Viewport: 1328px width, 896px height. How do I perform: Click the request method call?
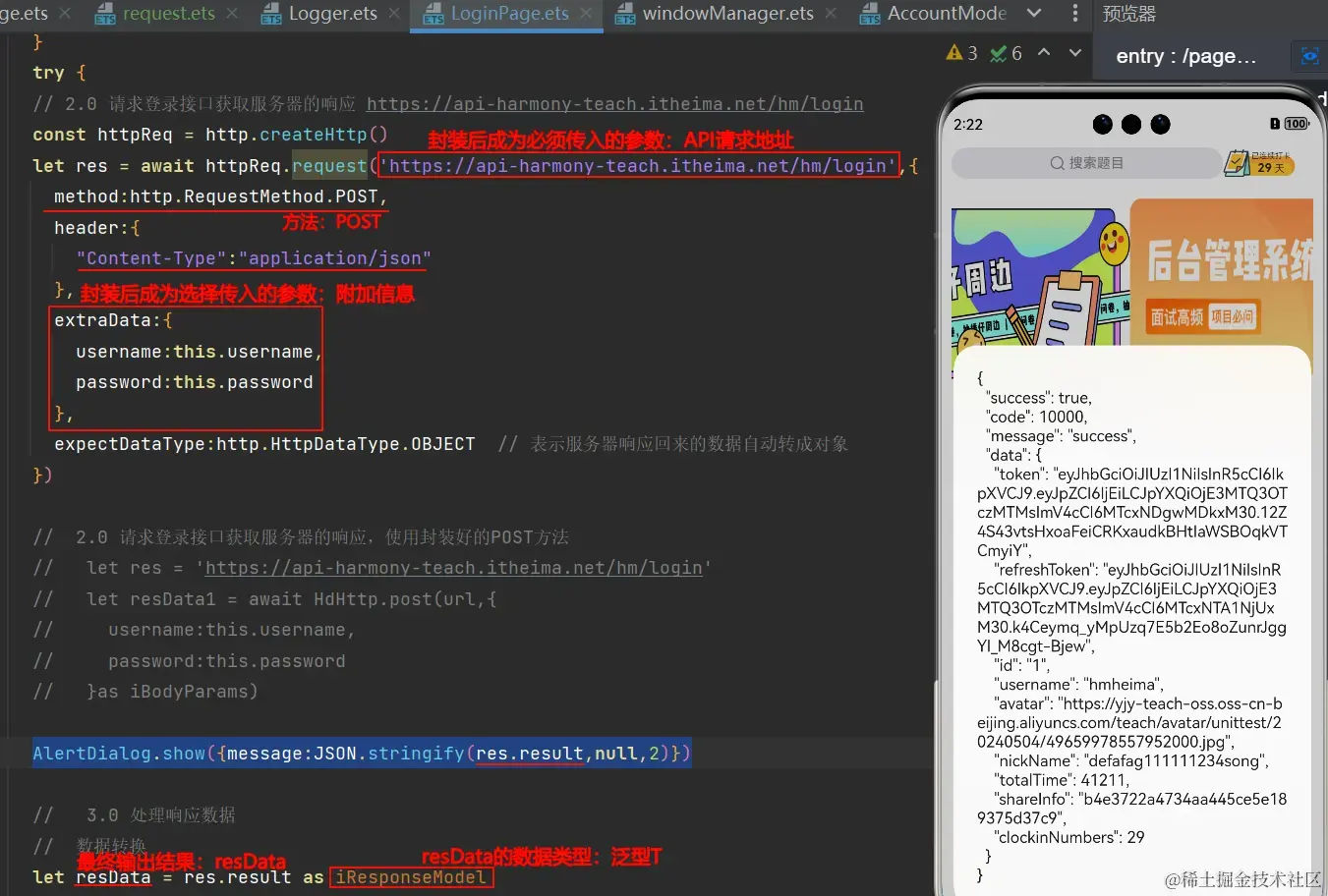tap(329, 166)
